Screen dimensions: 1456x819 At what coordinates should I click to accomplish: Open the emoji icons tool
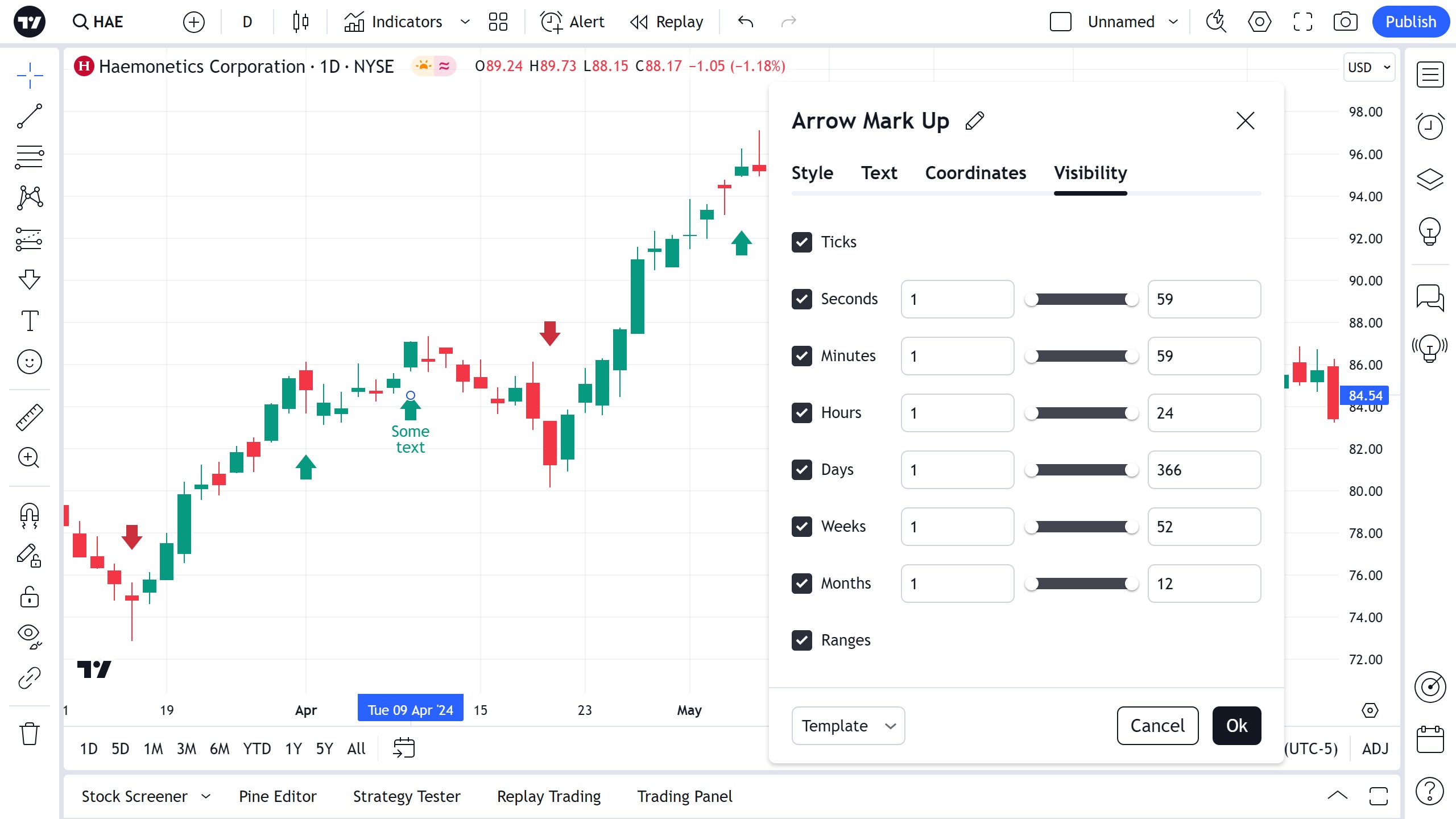[30, 362]
